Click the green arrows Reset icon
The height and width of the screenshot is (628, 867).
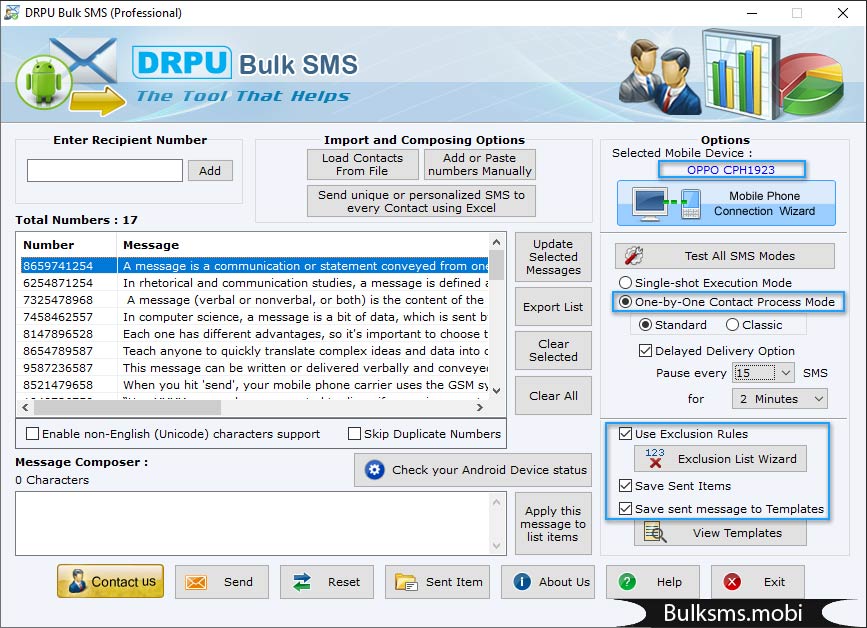pos(302,582)
